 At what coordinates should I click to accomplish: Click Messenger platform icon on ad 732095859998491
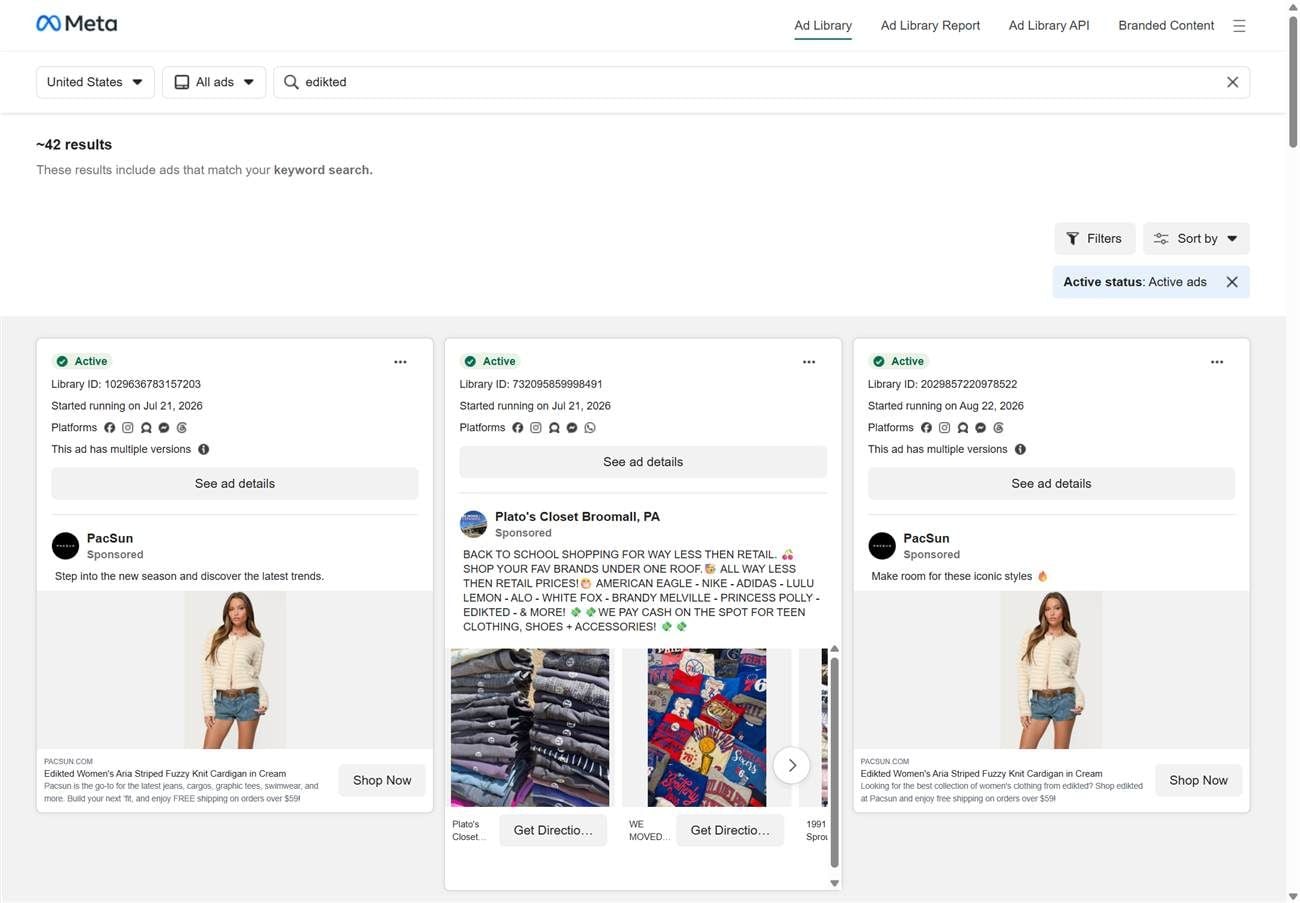click(x=572, y=428)
